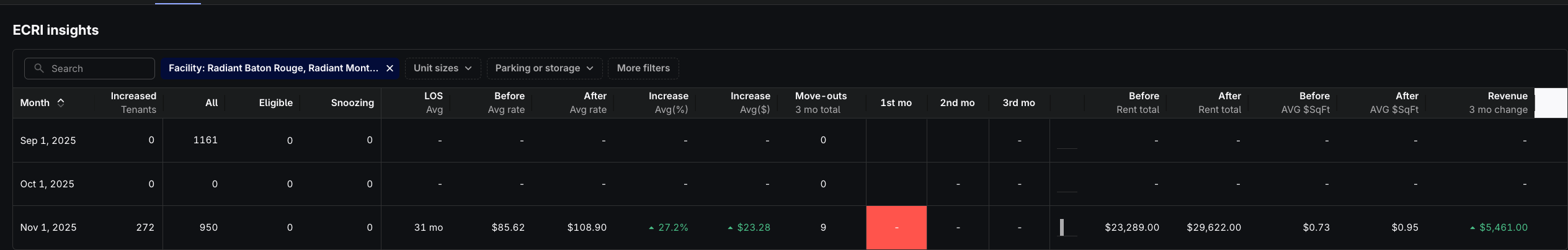Screen dimensions: 1568x250
Task: Select the Eligible column header
Action: (x=275, y=103)
